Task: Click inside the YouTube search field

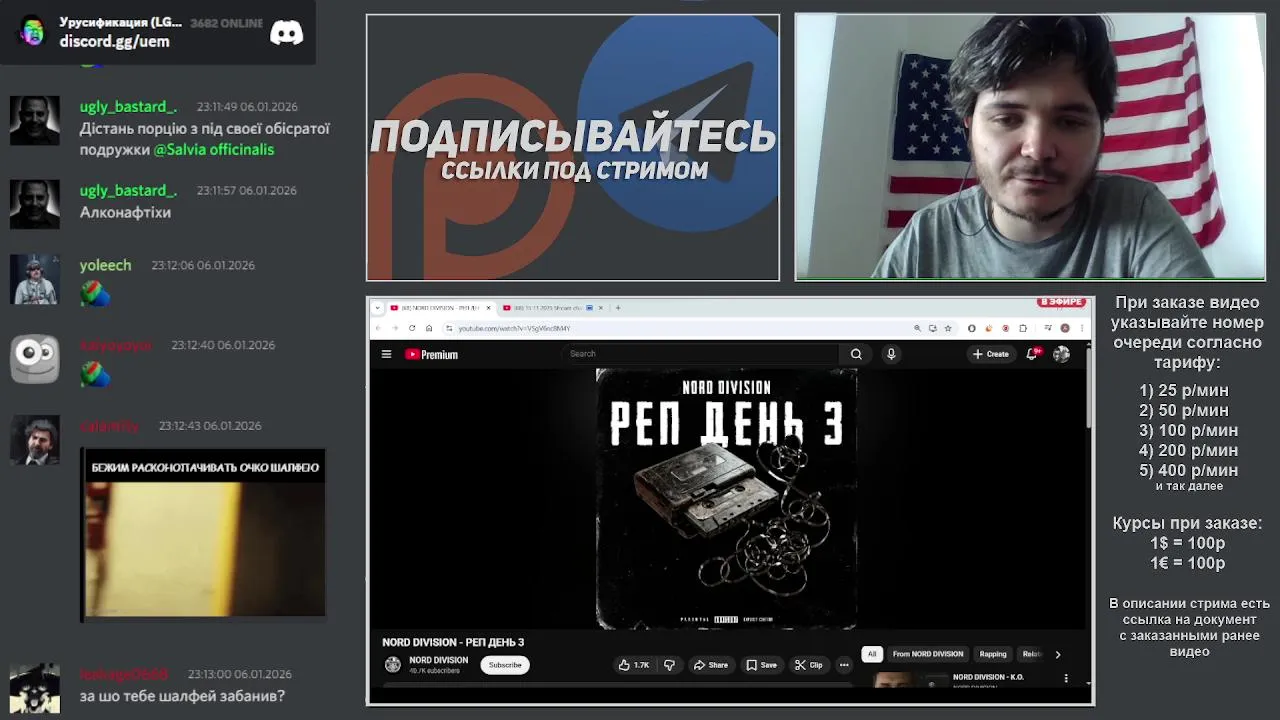Action: tap(703, 354)
